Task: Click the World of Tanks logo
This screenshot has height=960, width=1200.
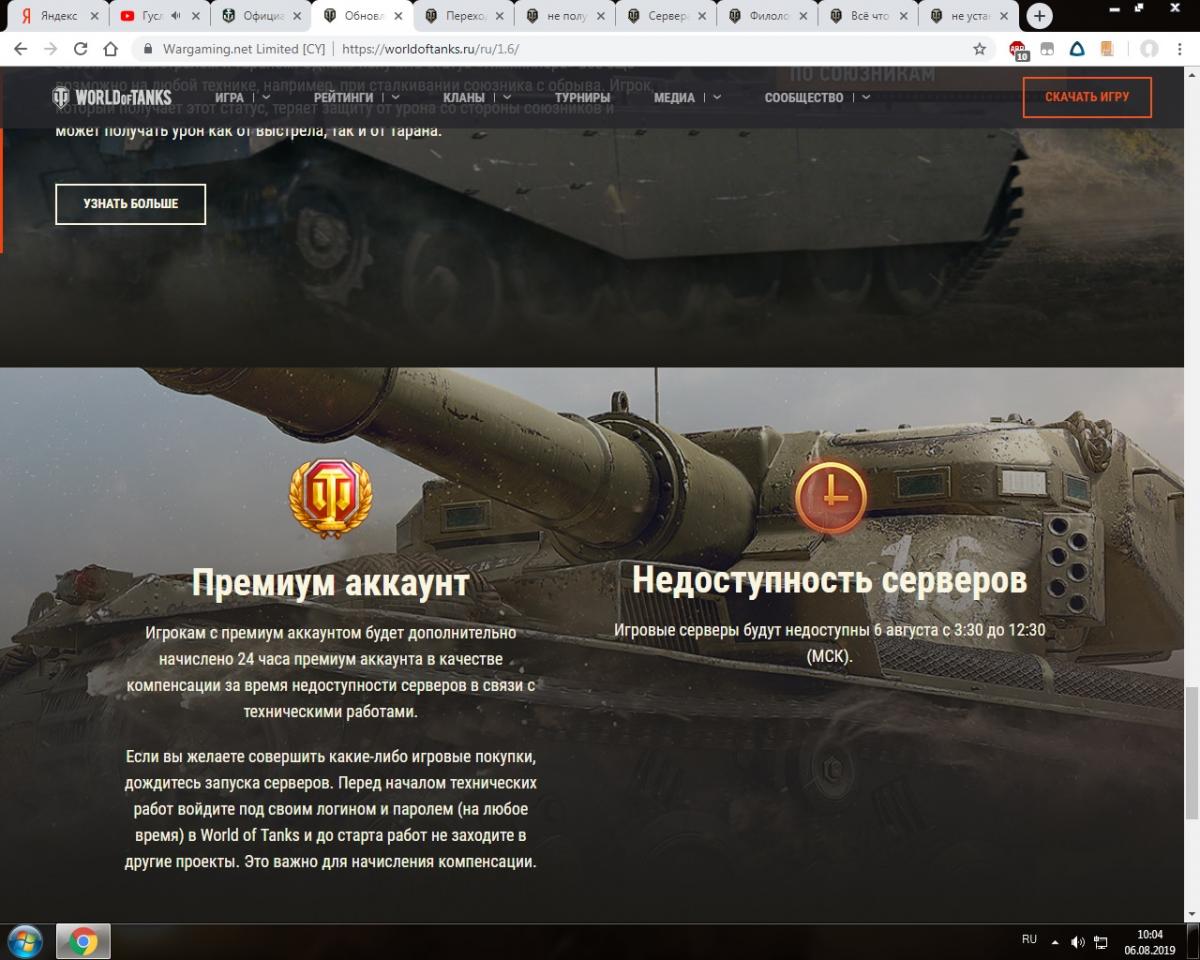Action: pyautogui.click(x=111, y=97)
